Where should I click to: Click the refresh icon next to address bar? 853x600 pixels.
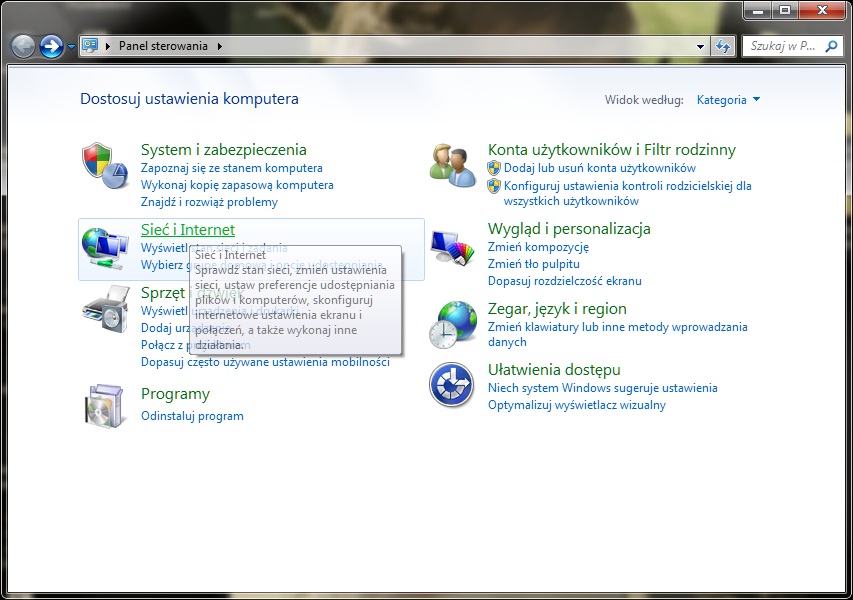[723, 46]
